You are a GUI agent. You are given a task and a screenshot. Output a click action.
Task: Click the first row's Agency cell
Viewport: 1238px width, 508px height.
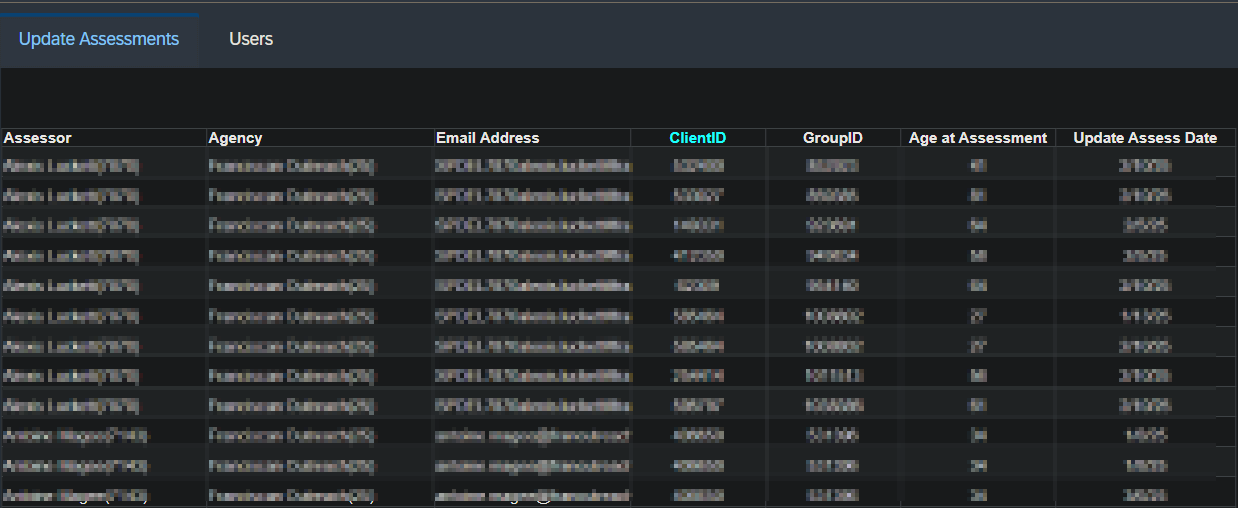click(291, 165)
